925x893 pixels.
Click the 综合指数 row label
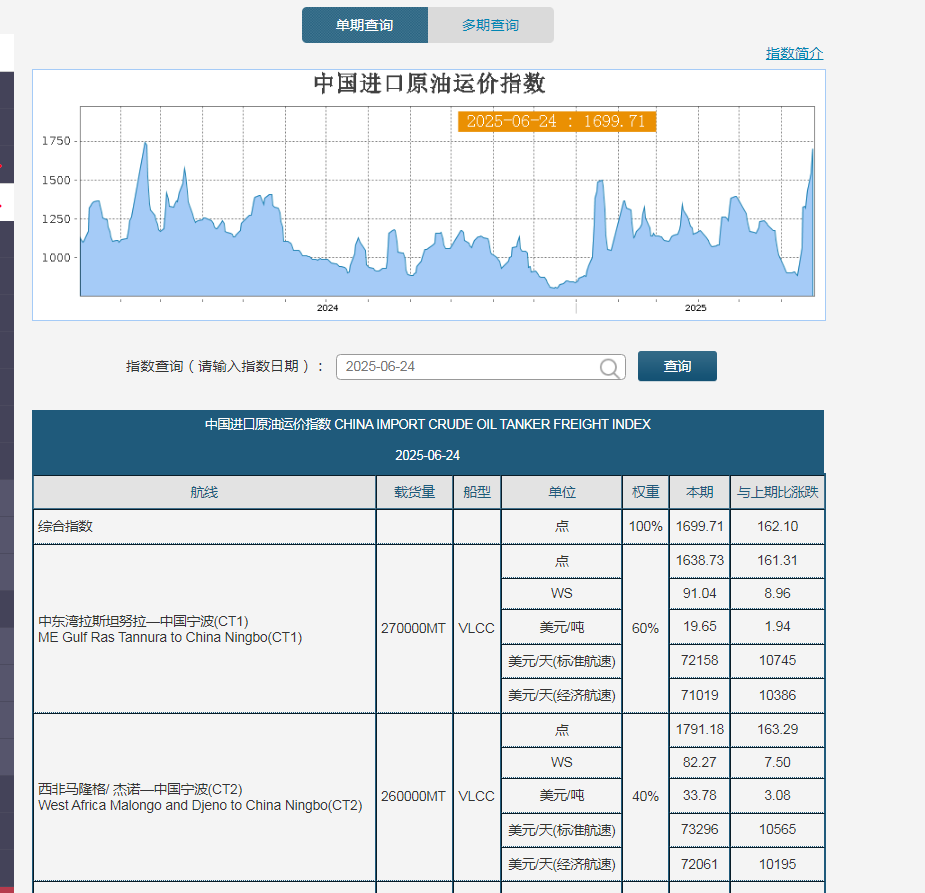65,526
